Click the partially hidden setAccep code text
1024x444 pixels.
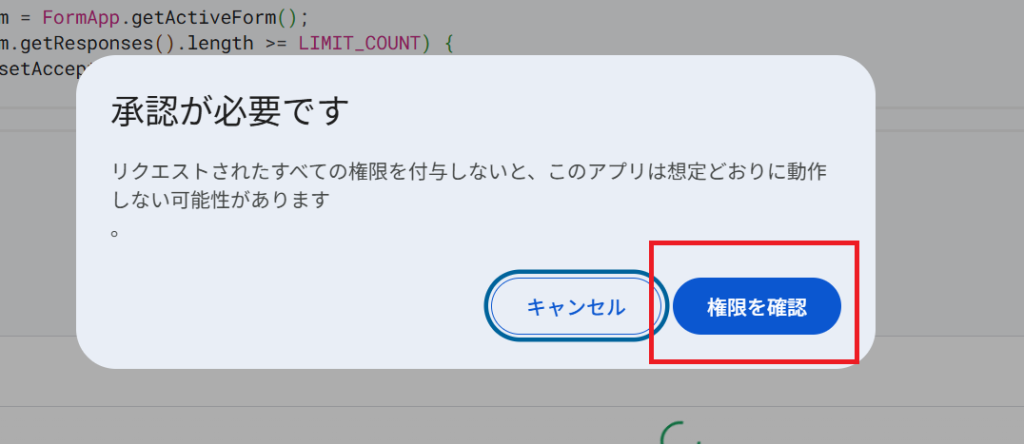point(48,69)
